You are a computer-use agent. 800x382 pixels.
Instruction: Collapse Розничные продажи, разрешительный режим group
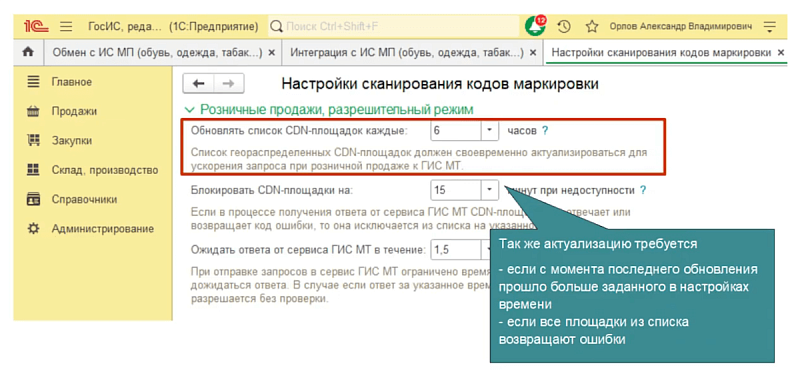190,110
